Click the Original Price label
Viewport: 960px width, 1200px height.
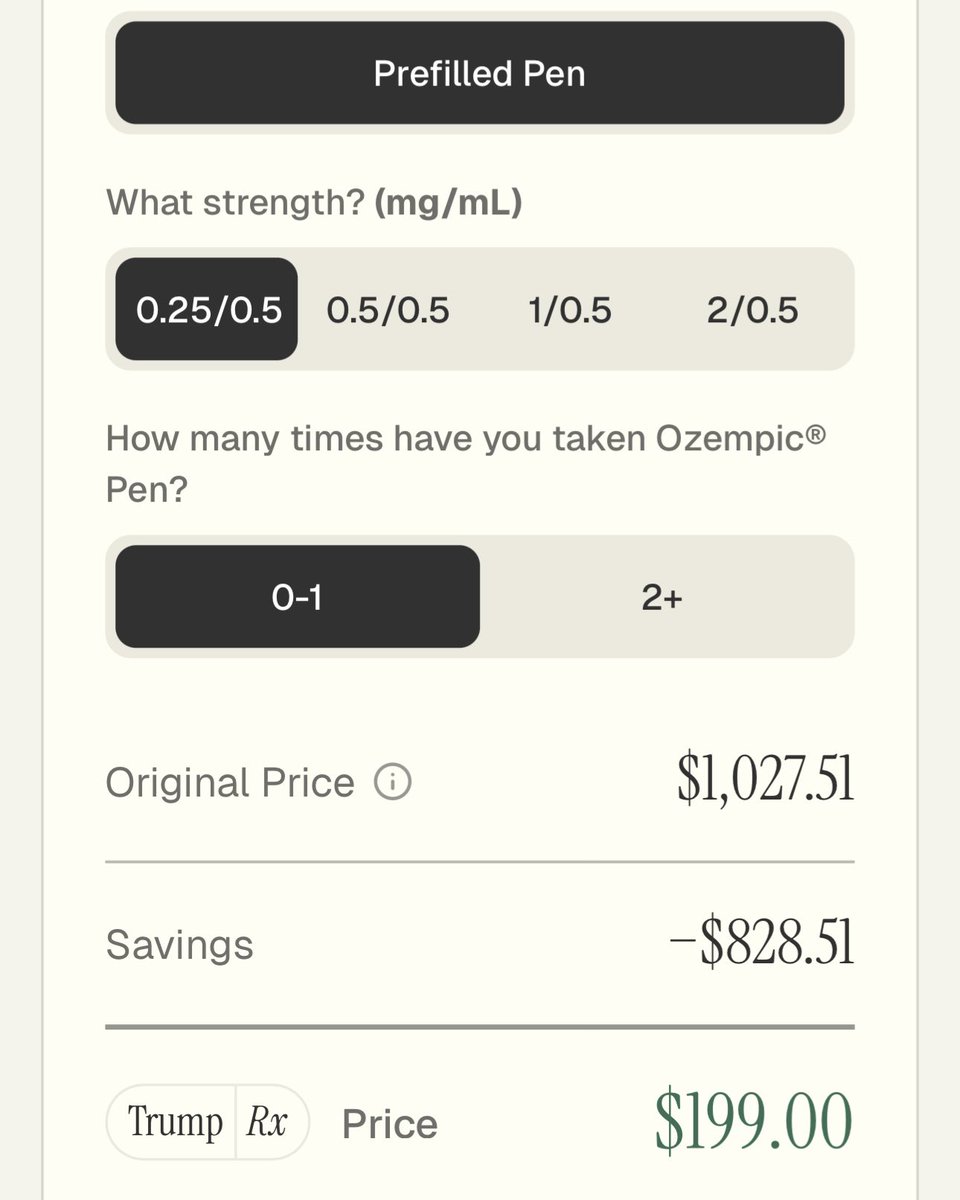(x=230, y=783)
